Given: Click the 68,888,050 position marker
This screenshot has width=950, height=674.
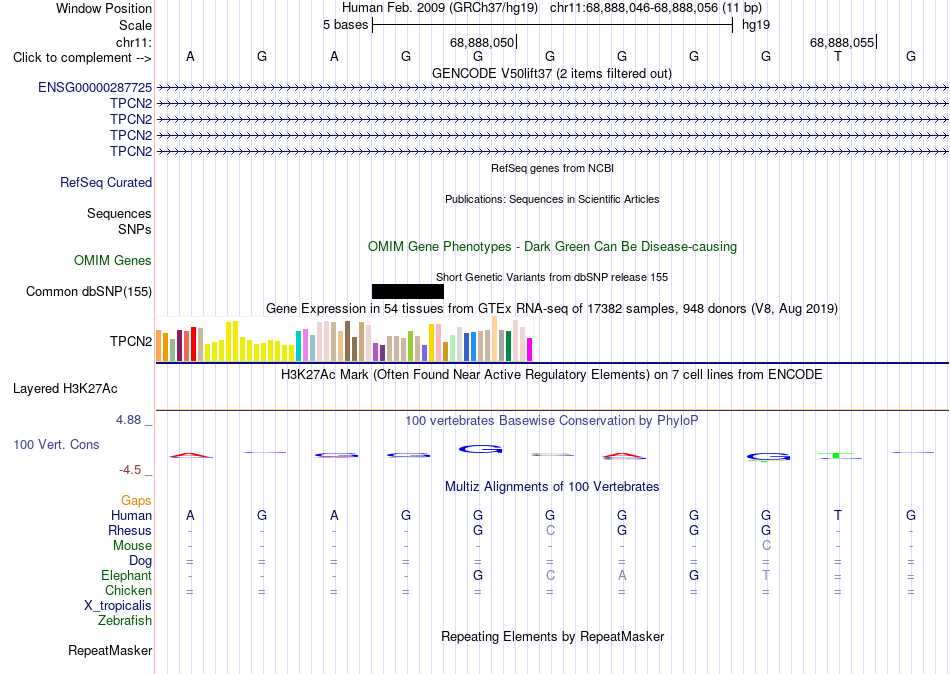Looking at the screenshot, I should click(x=482, y=42).
